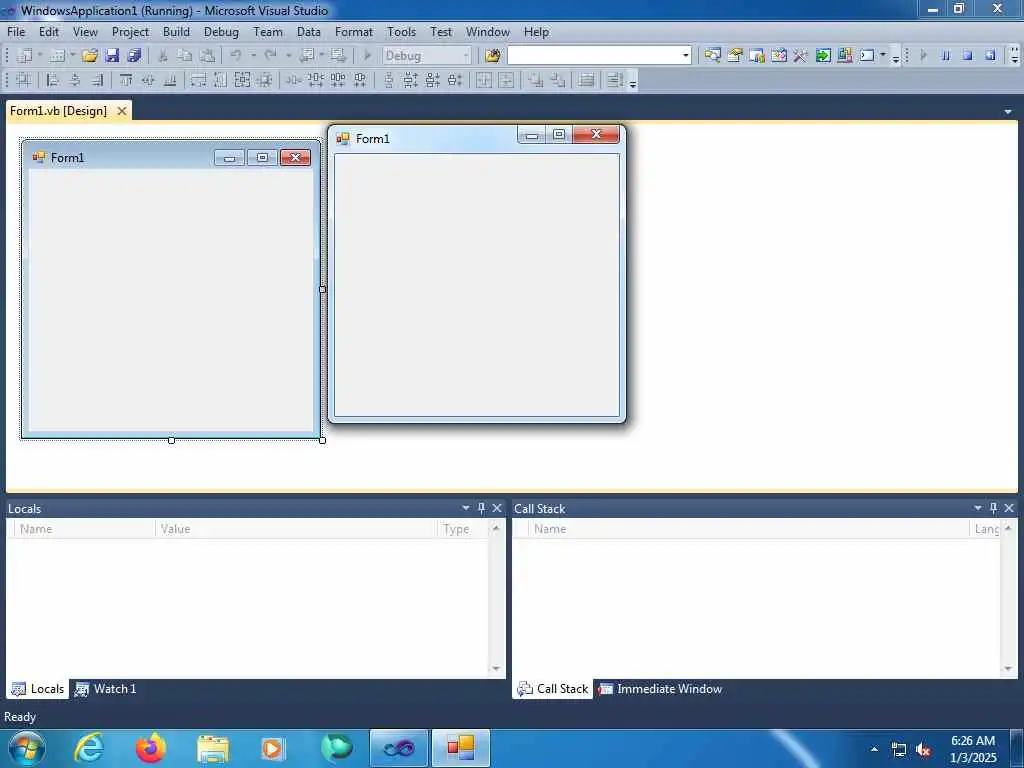The width and height of the screenshot is (1024, 768).
Task: Select the Locals tab
Action: coord(38,688)
